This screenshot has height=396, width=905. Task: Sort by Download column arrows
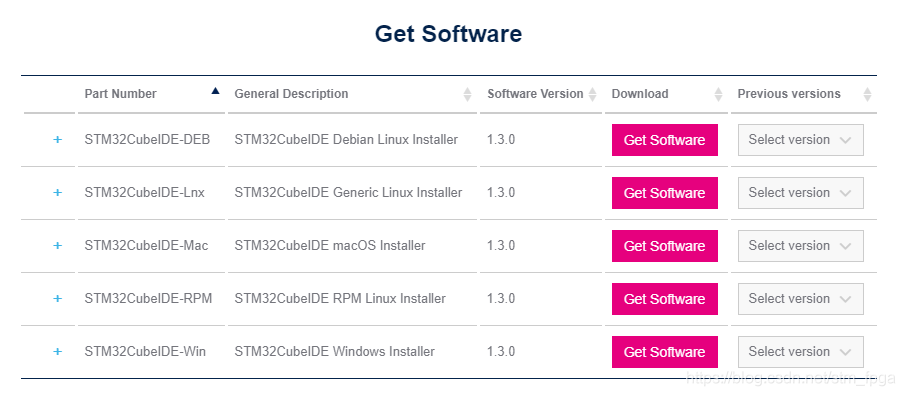pyautogui.click(x=718, y=94)
